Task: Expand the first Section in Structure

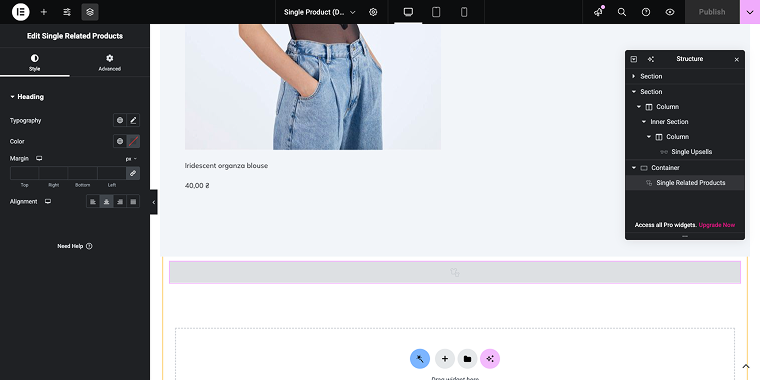Action: pos(633,76)
